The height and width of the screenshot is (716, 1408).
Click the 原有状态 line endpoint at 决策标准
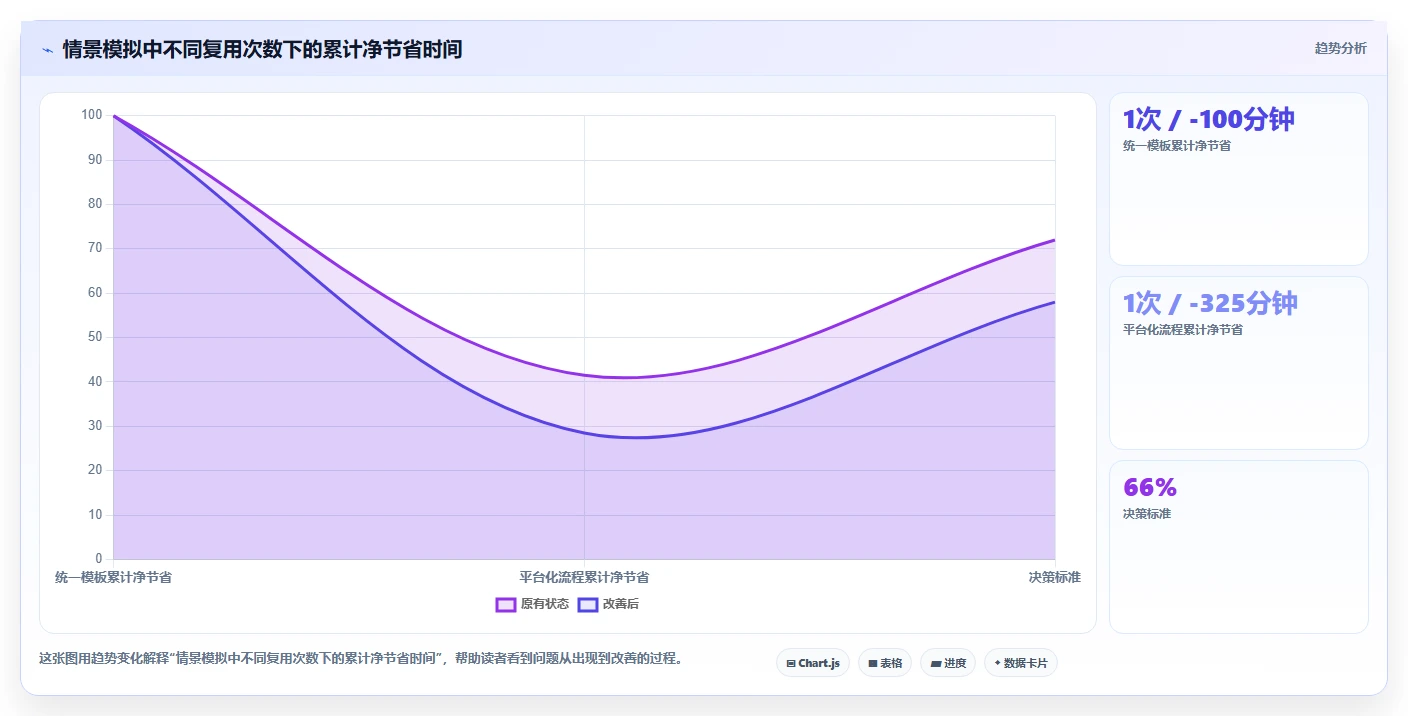point(1055,240)
